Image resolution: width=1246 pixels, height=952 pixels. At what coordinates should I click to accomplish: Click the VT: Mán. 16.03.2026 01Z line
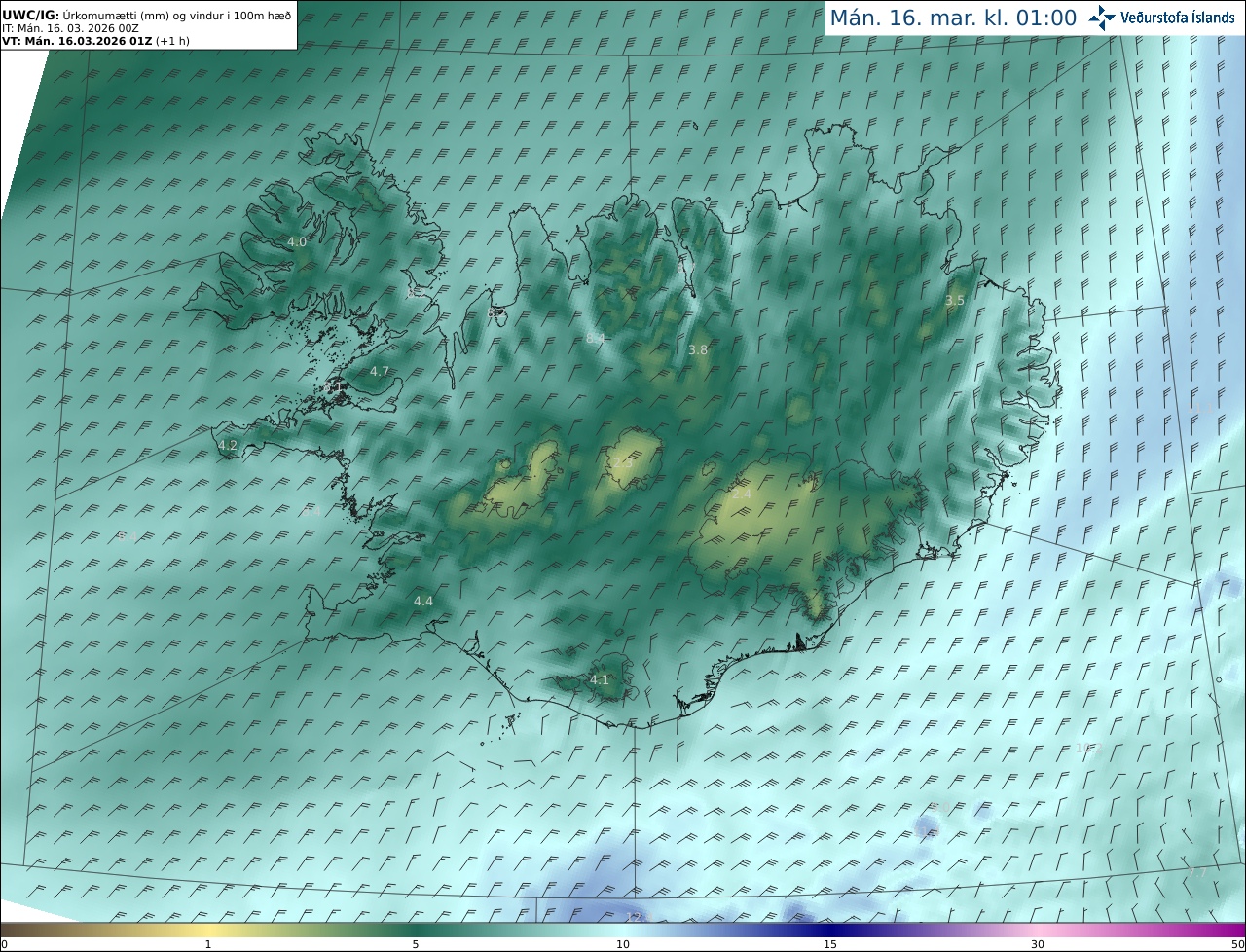(95, 41)
